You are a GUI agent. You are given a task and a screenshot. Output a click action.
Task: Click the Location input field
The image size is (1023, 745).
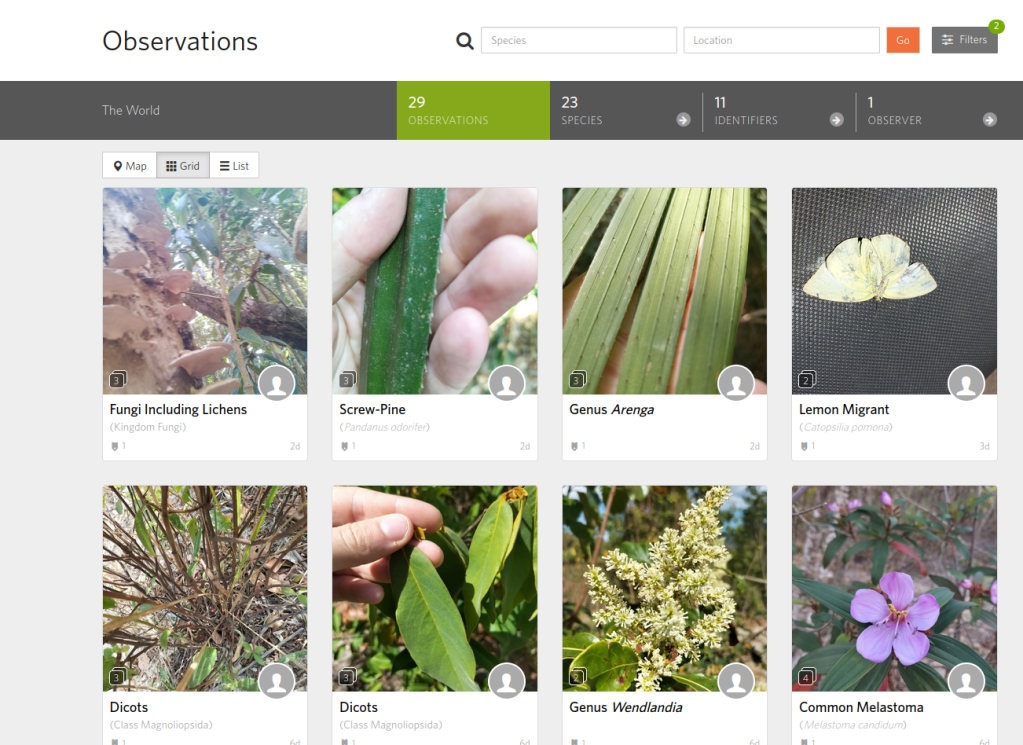click(781, 41)
